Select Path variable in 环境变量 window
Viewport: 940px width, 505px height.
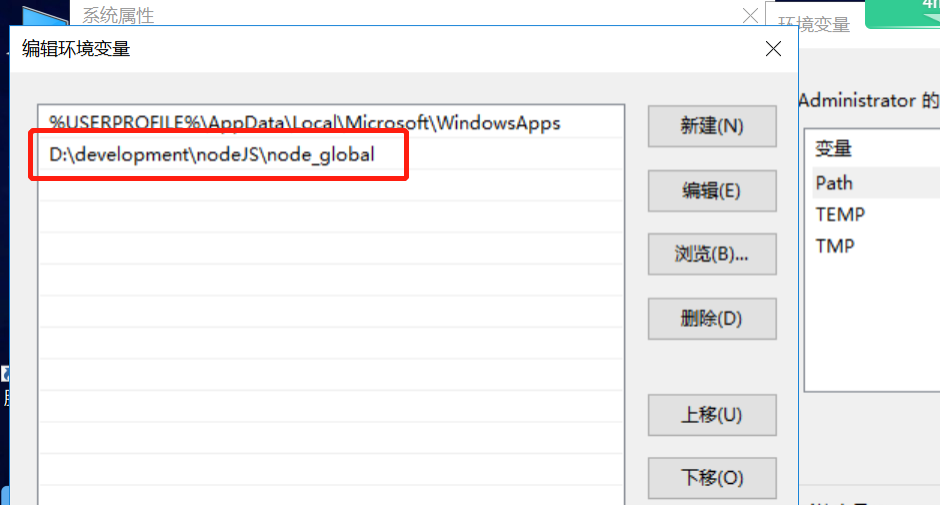pos(877,183)
